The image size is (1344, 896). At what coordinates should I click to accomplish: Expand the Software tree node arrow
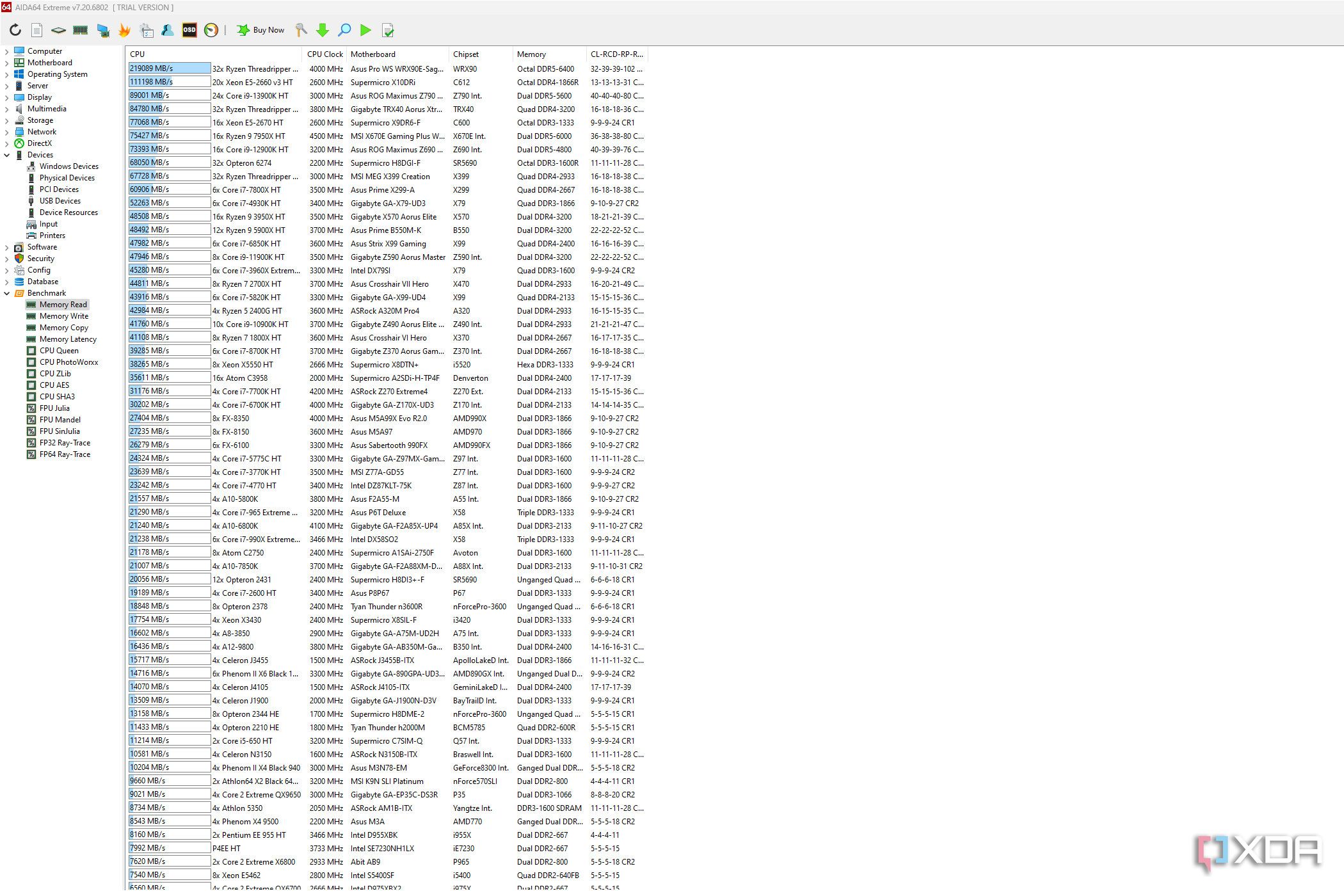(x=6, y=247)
